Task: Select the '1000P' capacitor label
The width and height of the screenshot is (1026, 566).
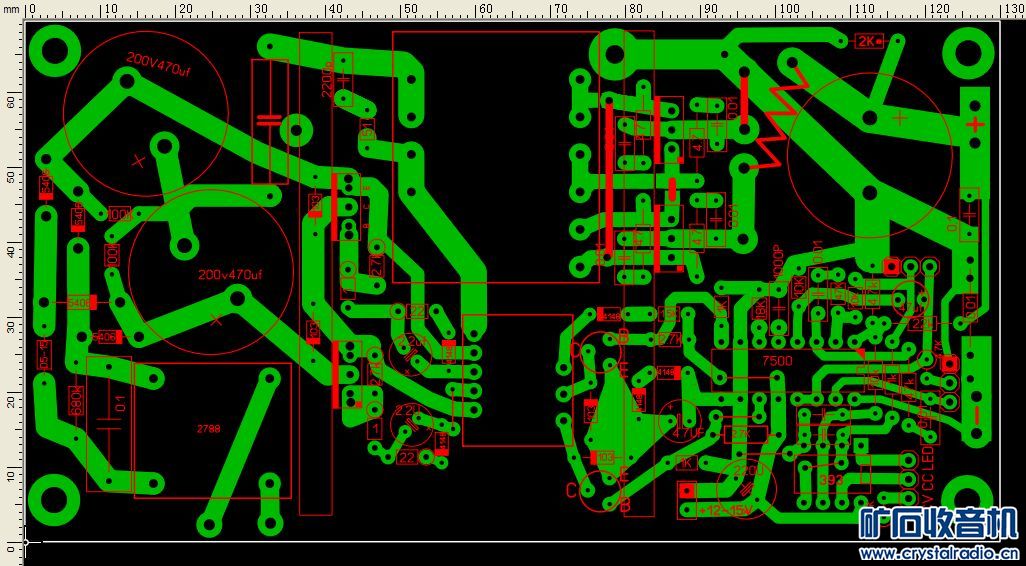Action: point(778,263)
